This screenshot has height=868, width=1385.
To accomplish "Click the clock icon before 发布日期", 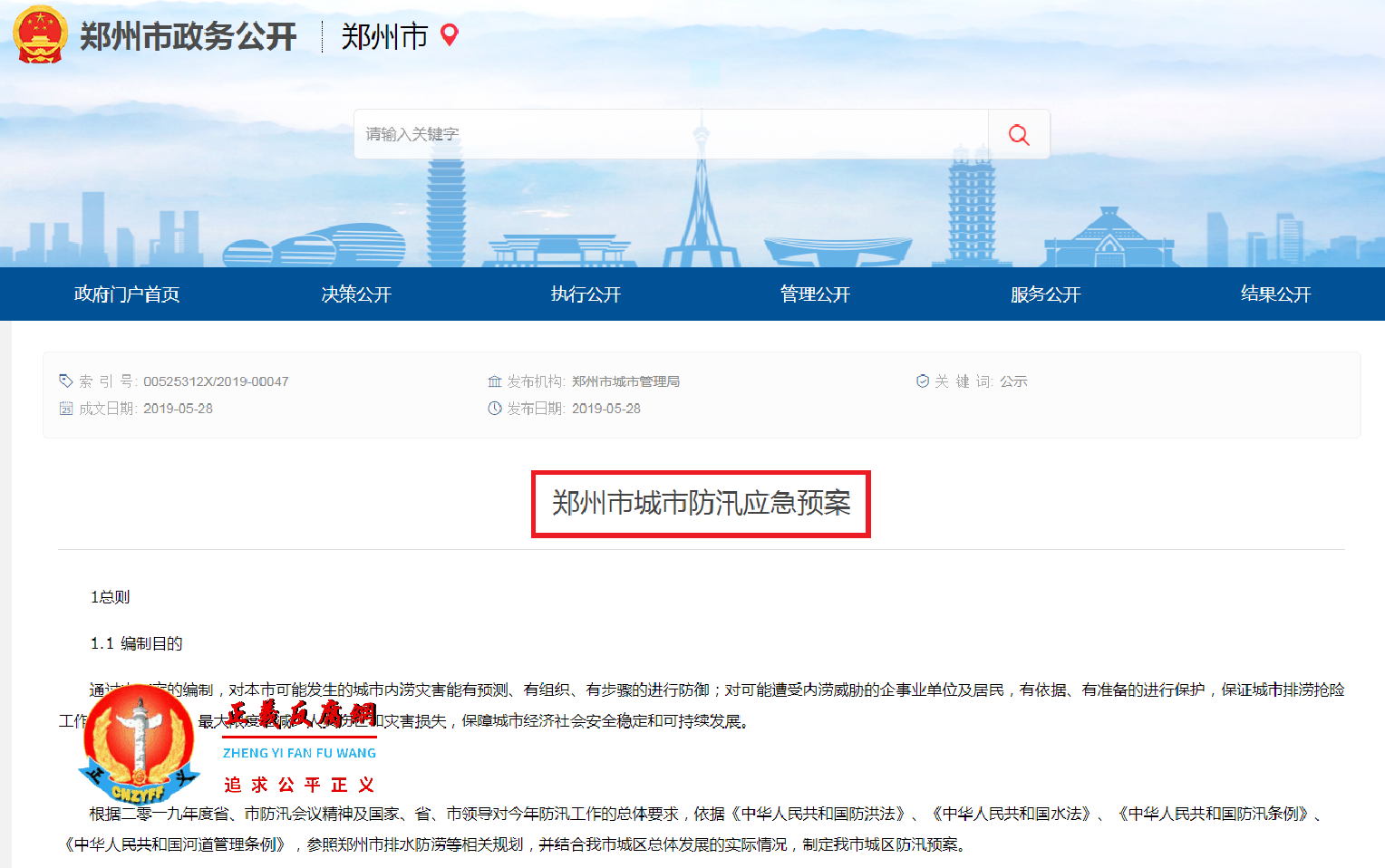I will (x=495, y=409).
